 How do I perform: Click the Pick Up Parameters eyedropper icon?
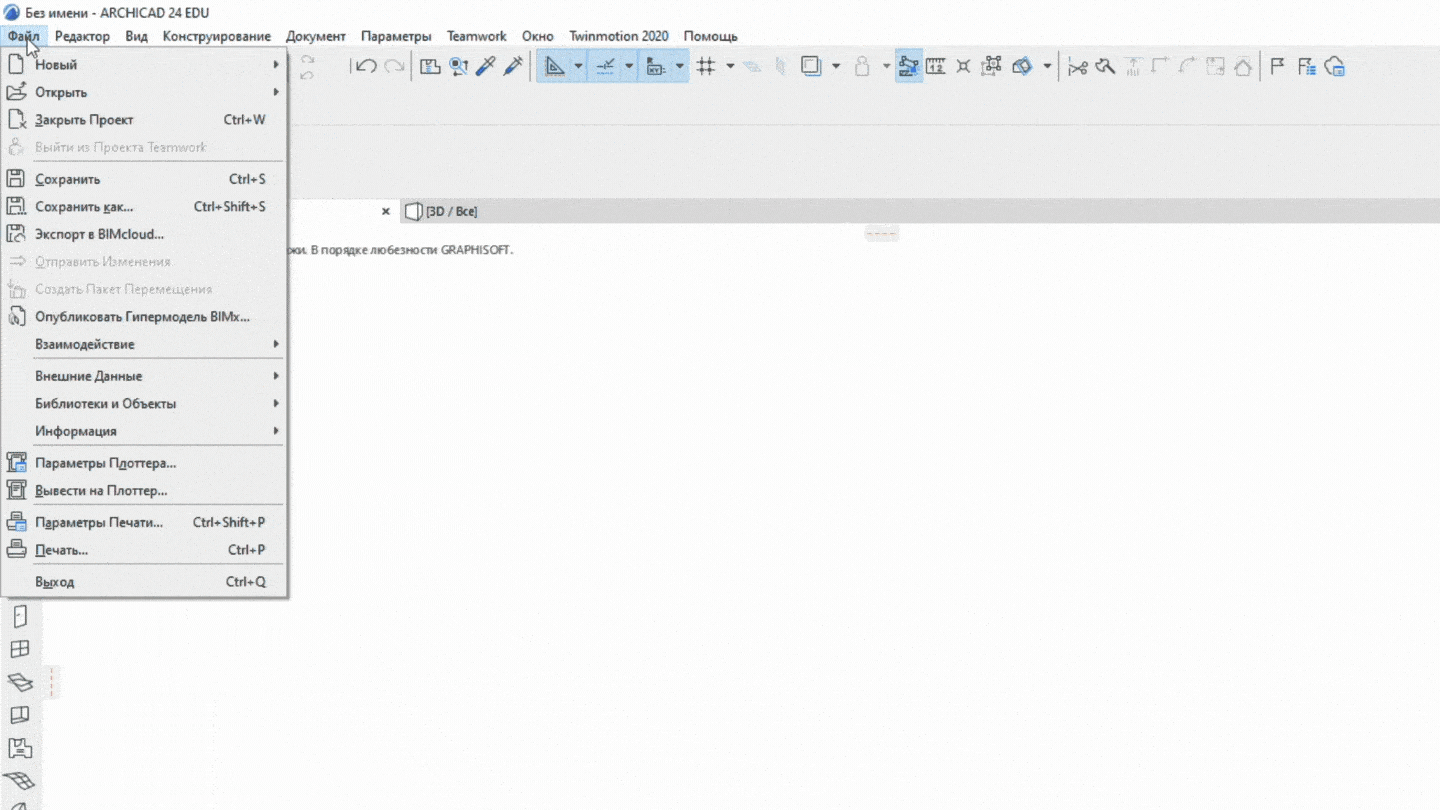click(486, 67)
